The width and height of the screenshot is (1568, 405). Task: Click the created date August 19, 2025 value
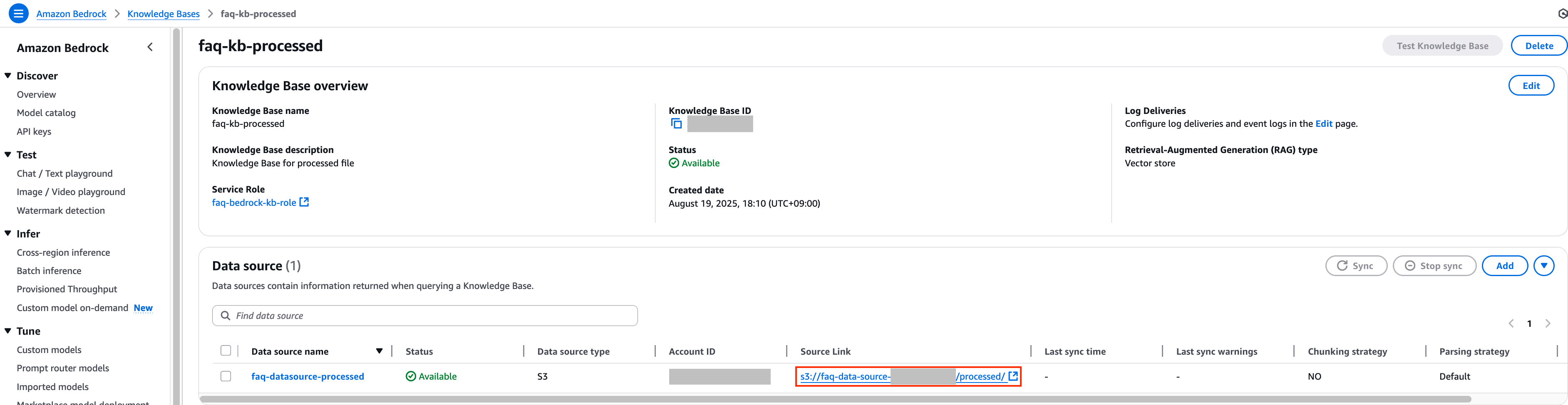pos(744,204)
